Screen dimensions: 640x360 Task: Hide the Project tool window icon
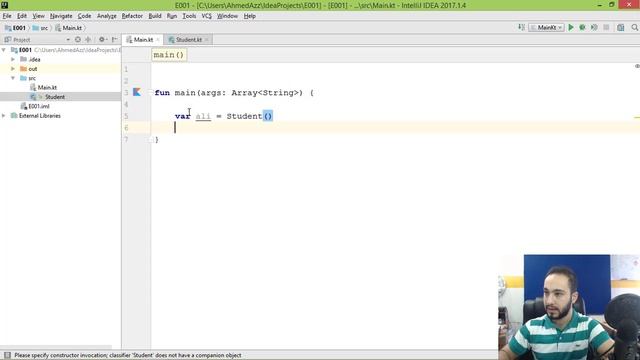click(115, 40)
